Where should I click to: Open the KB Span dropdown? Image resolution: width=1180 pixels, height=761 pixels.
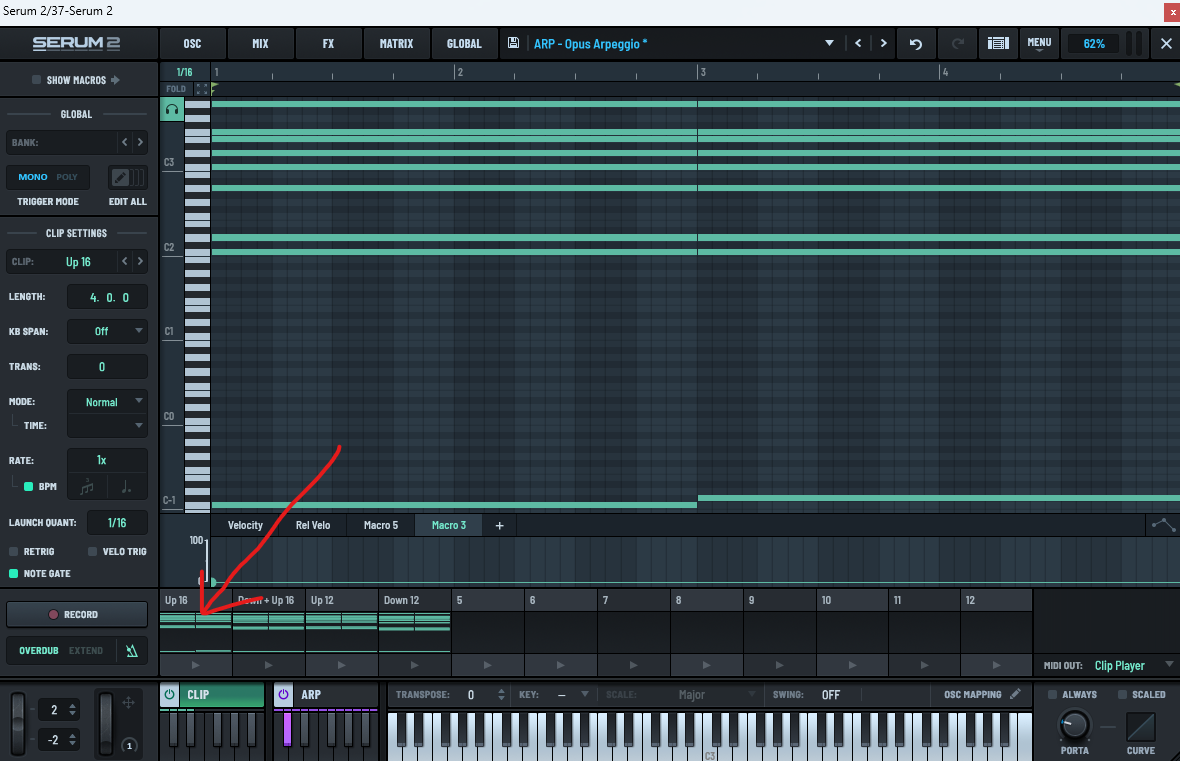(107, 331)
